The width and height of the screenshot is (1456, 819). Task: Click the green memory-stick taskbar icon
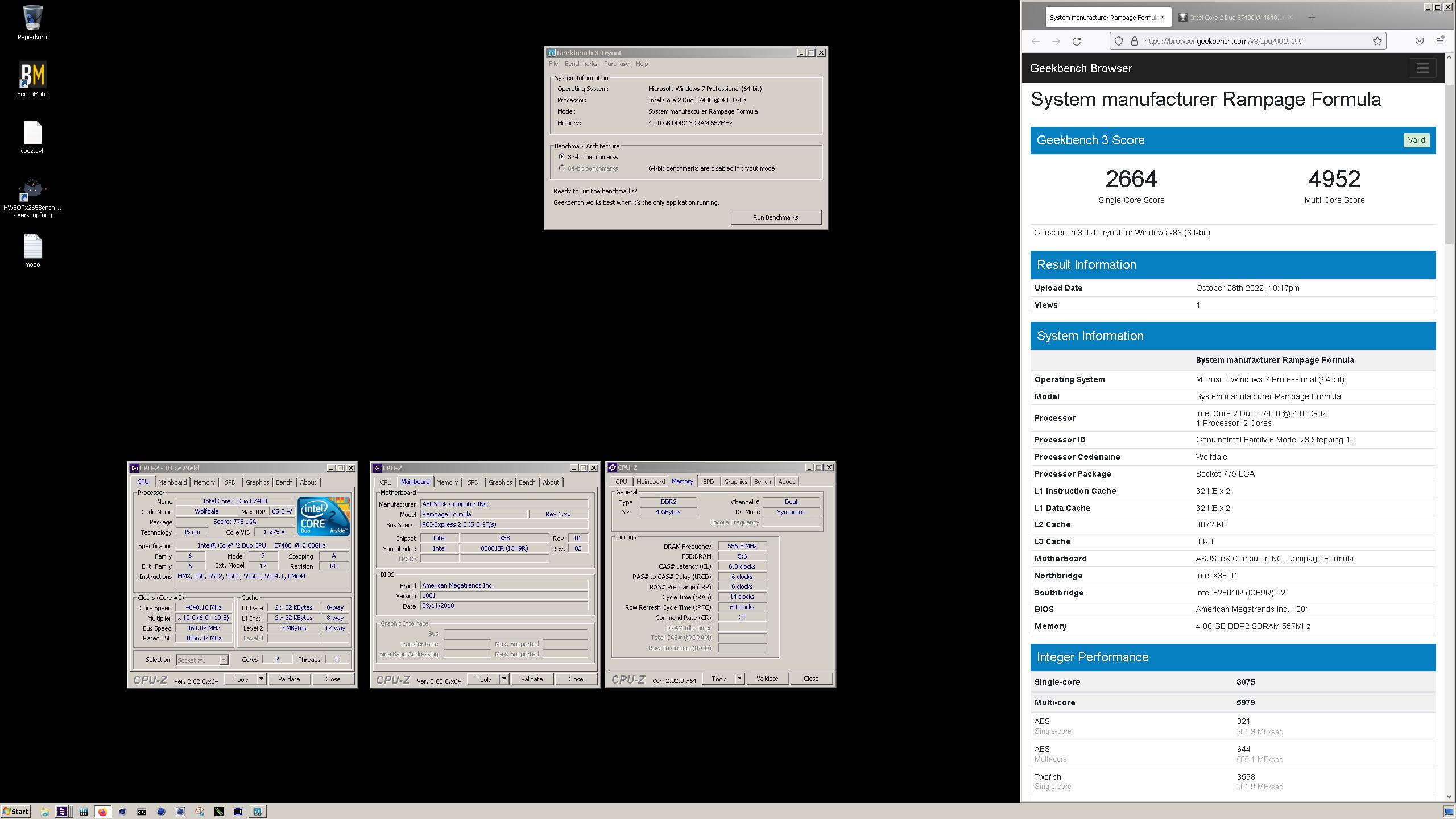tap(219, 812)
